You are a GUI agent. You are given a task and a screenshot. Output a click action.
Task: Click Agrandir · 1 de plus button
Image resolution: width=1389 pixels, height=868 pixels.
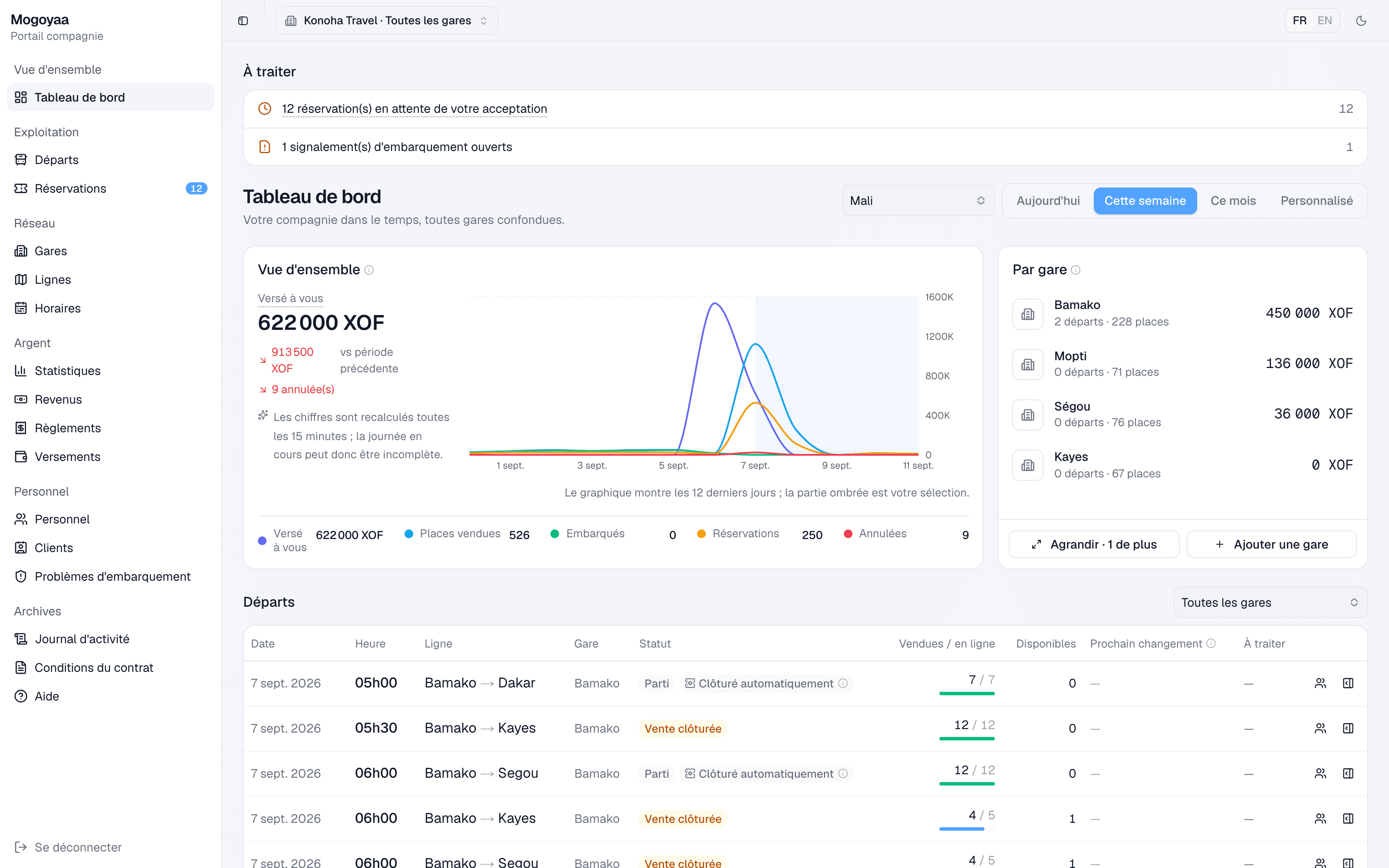coord(1093,544)
